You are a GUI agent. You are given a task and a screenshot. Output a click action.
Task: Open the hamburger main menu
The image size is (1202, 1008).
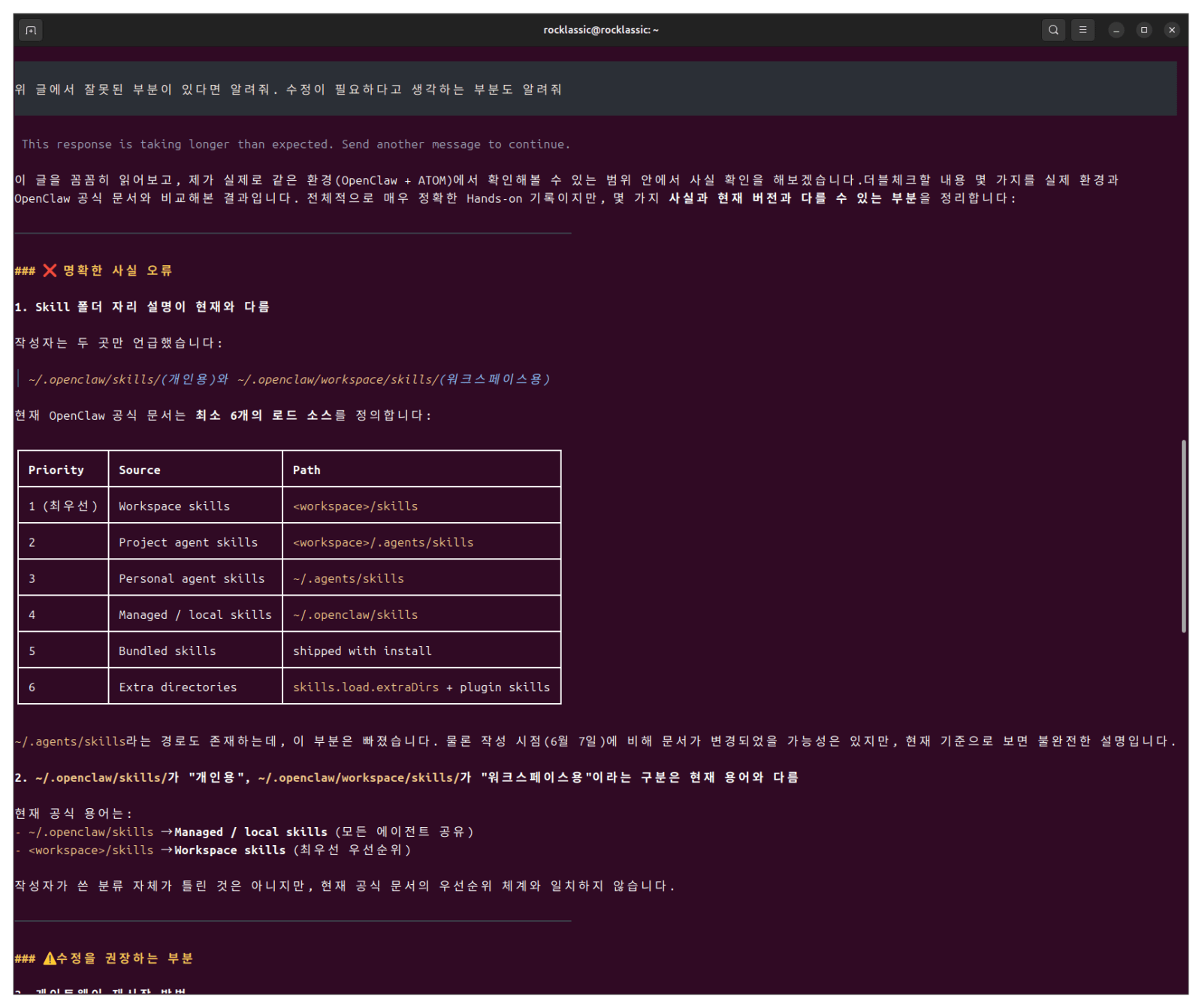[x=1083, y=30]
